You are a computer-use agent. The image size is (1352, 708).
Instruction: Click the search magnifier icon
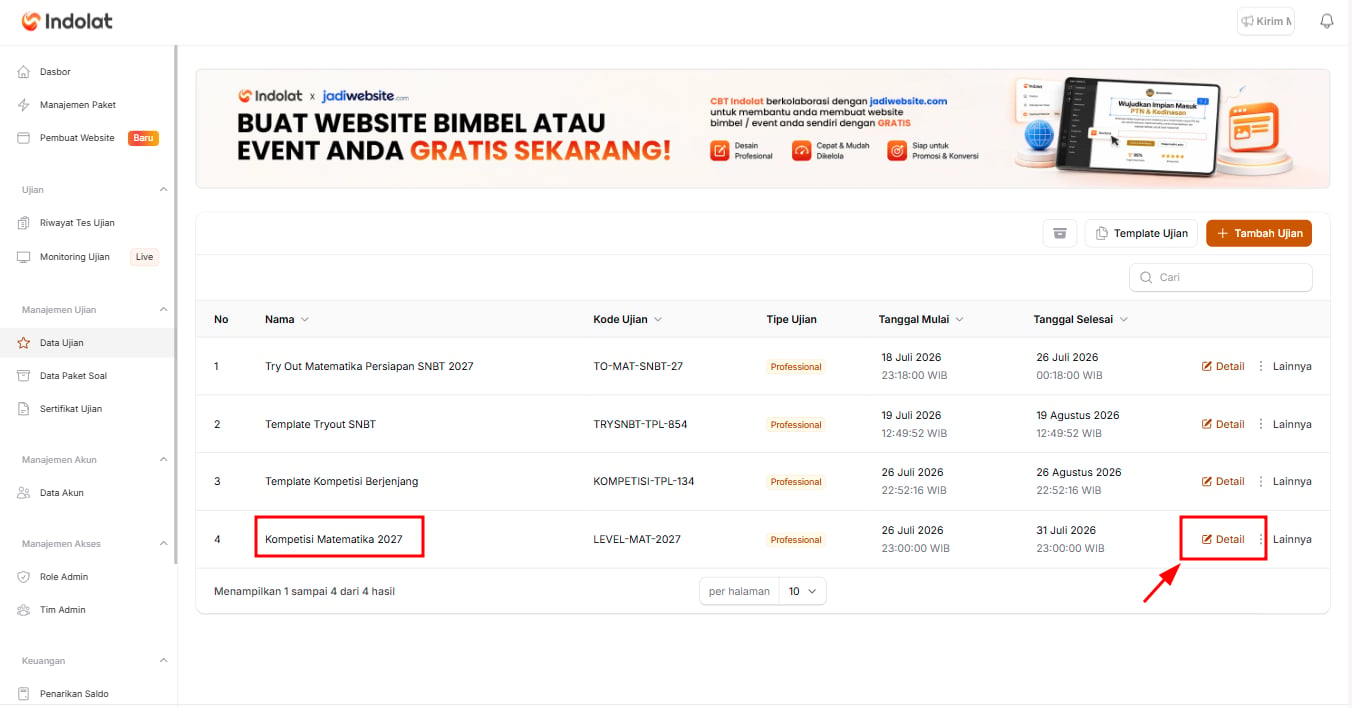1146,277
